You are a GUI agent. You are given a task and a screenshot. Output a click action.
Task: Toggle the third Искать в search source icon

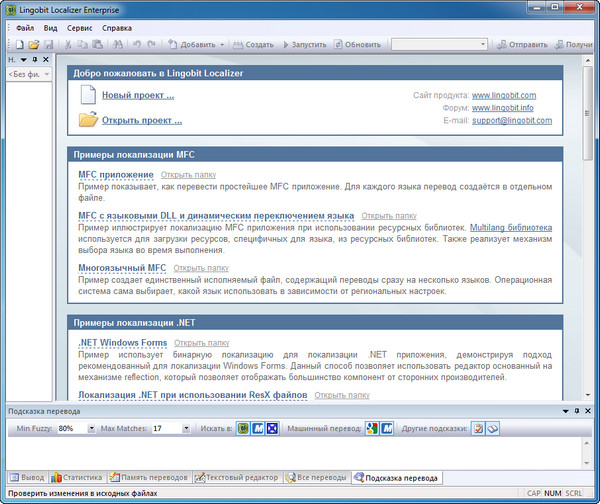coord(272,429)
